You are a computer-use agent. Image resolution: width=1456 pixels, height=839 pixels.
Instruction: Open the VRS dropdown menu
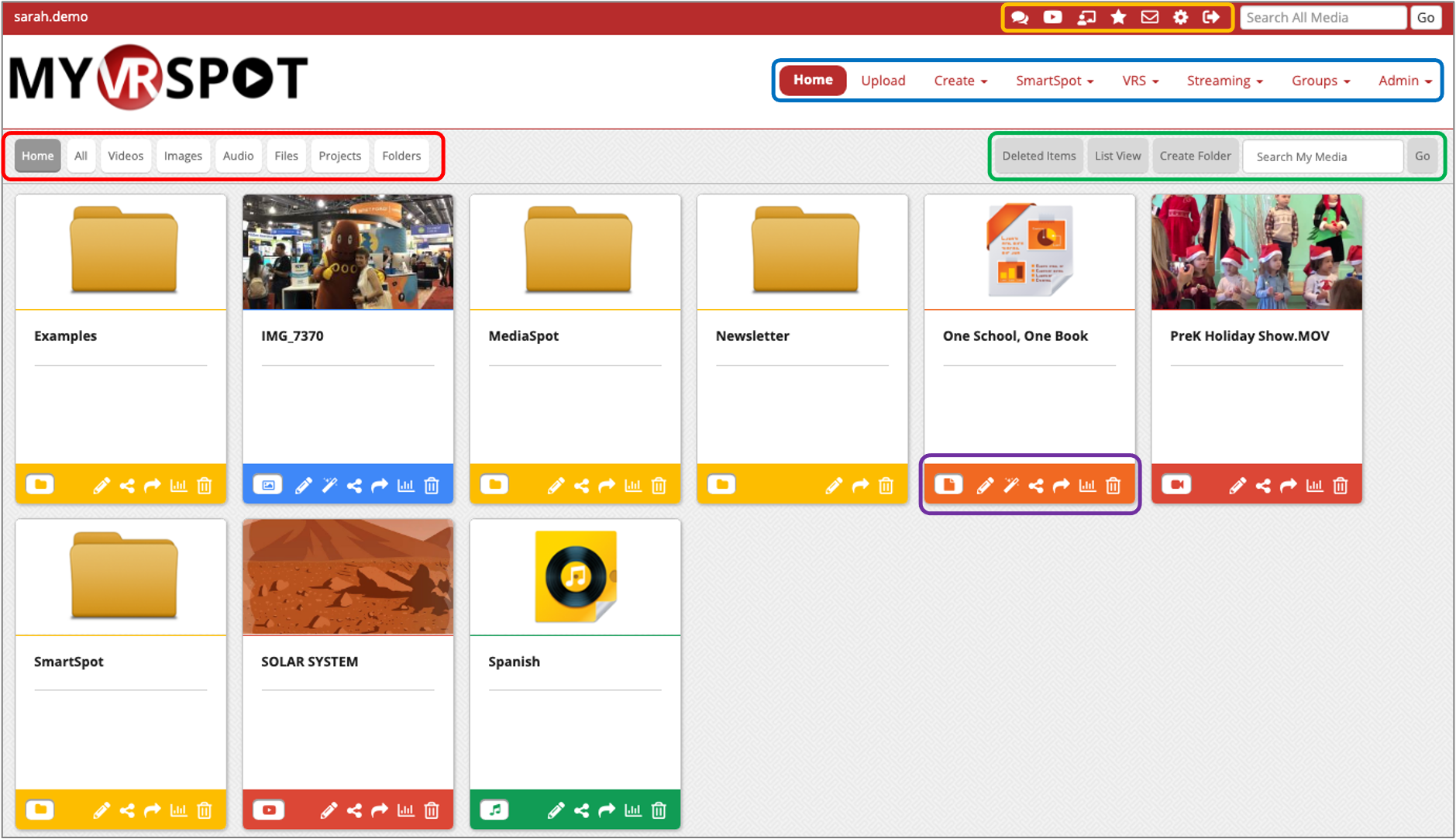[1140, 81]
